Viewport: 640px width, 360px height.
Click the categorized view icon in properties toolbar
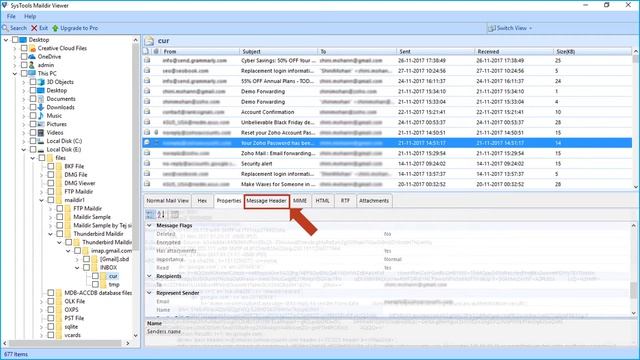[150, 214]
